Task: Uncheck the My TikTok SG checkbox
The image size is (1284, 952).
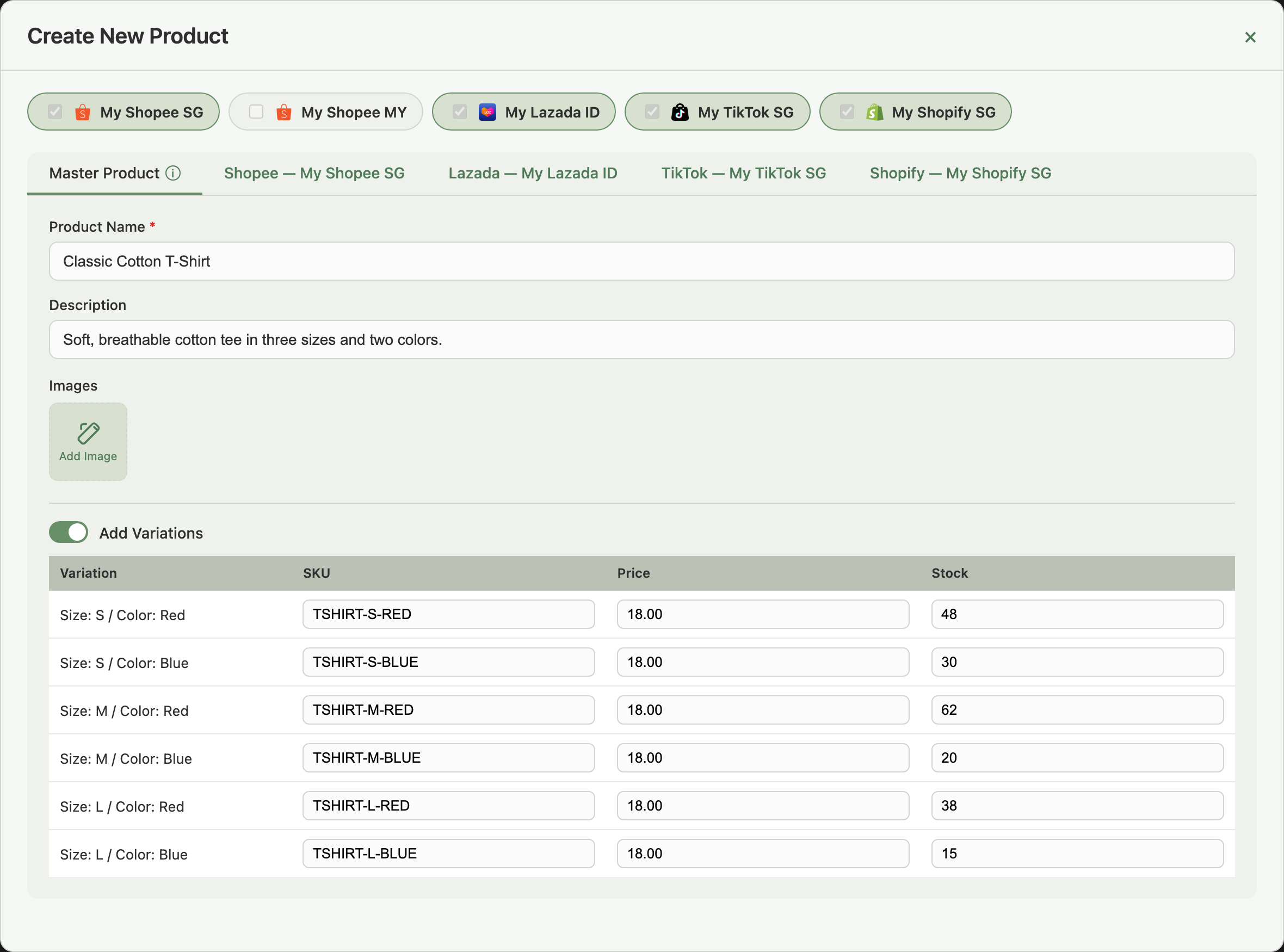Action: (652, 112)
